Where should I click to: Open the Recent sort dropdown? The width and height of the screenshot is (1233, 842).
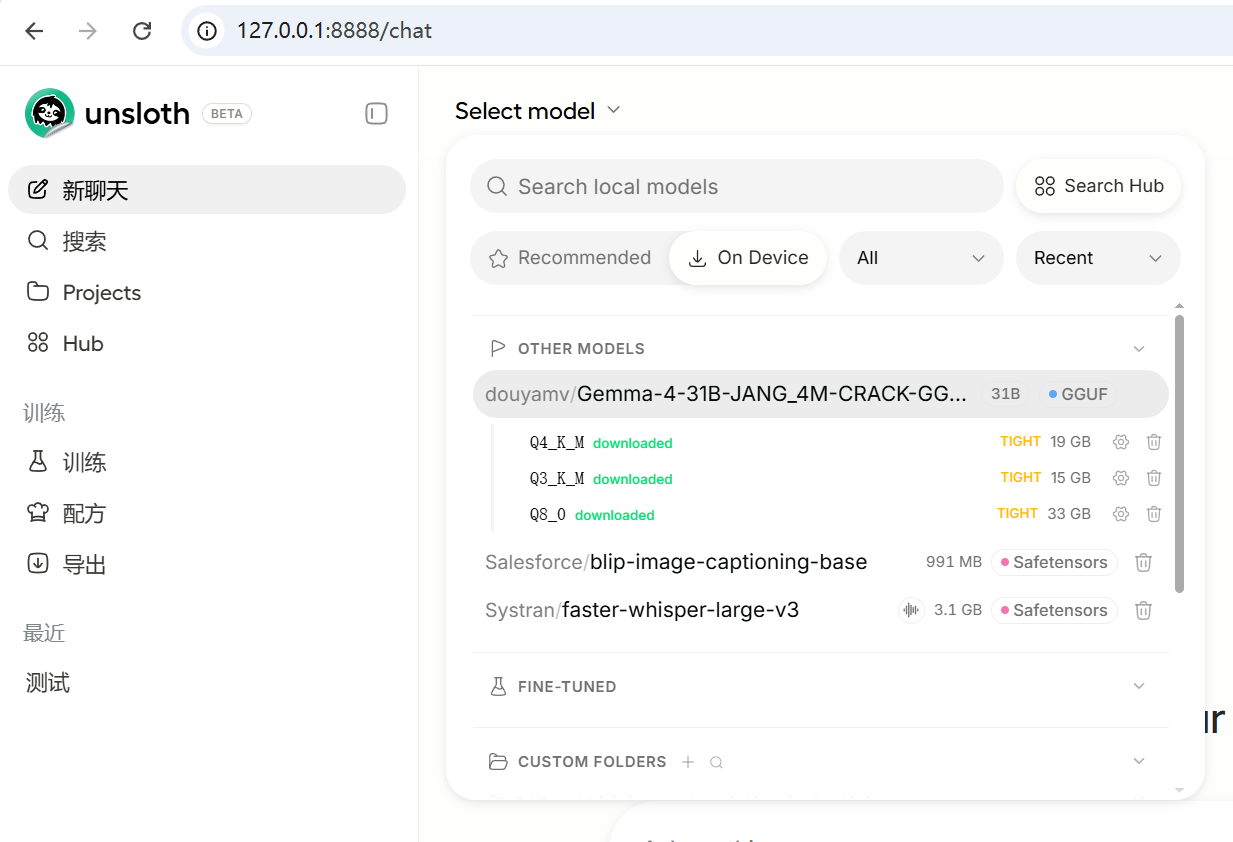pyautogui.click(x=1098, y=258)
